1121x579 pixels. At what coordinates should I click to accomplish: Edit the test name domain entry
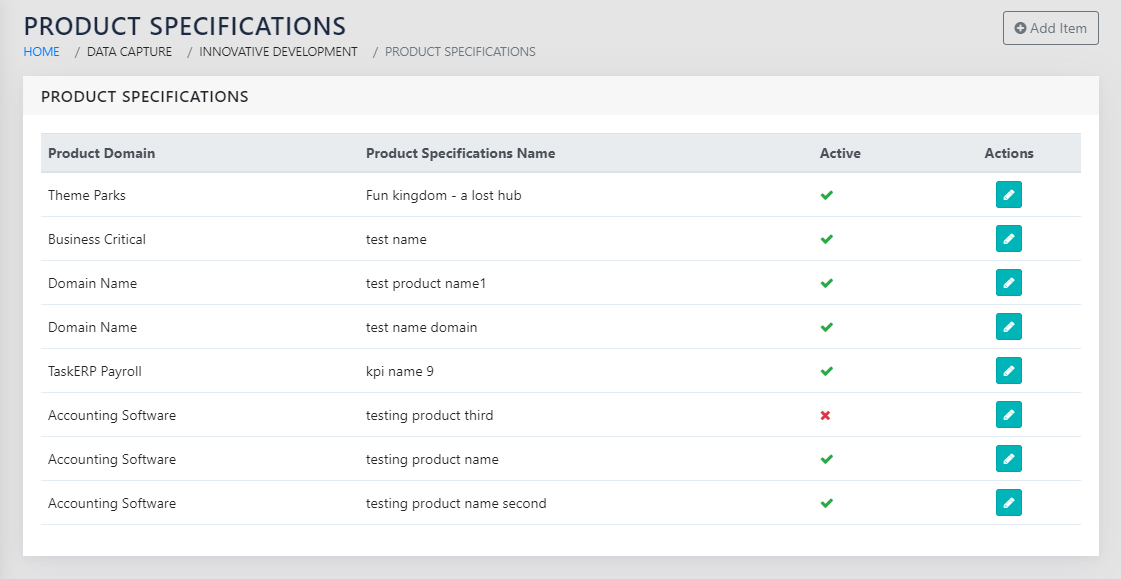(x=1008, y=327)
